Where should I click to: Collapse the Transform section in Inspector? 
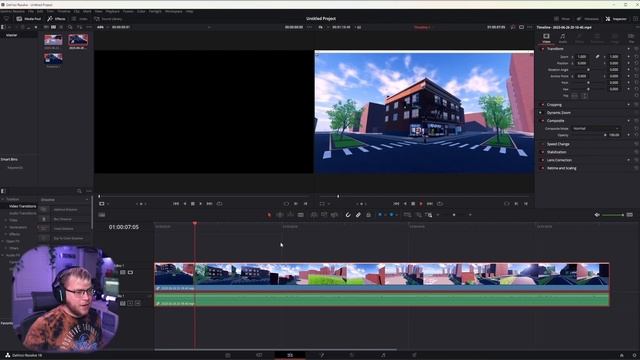[x=555, y=49]
